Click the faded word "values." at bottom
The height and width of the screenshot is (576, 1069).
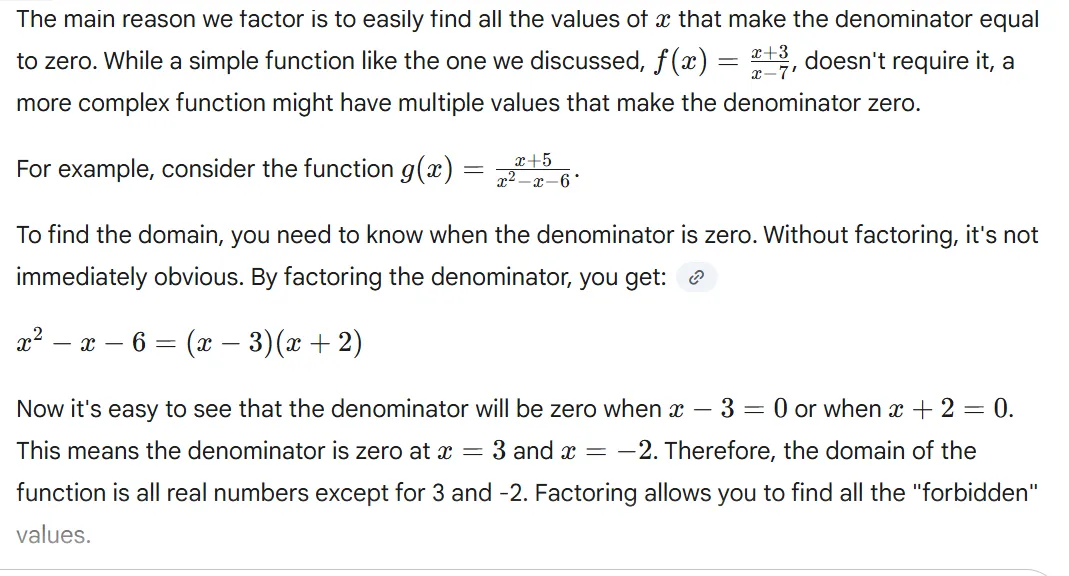pyautogui.click(x=53, y=535)
